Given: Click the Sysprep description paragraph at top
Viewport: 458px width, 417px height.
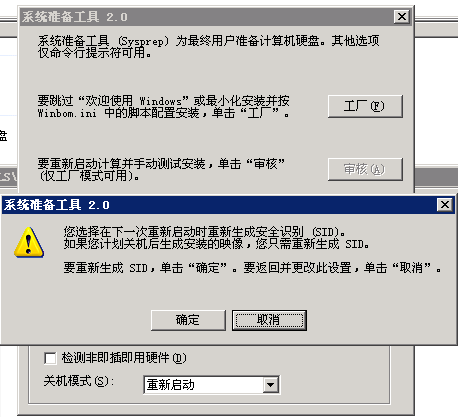Looking at the screenshot, I should pyautogui.click(x=209, y=47).
